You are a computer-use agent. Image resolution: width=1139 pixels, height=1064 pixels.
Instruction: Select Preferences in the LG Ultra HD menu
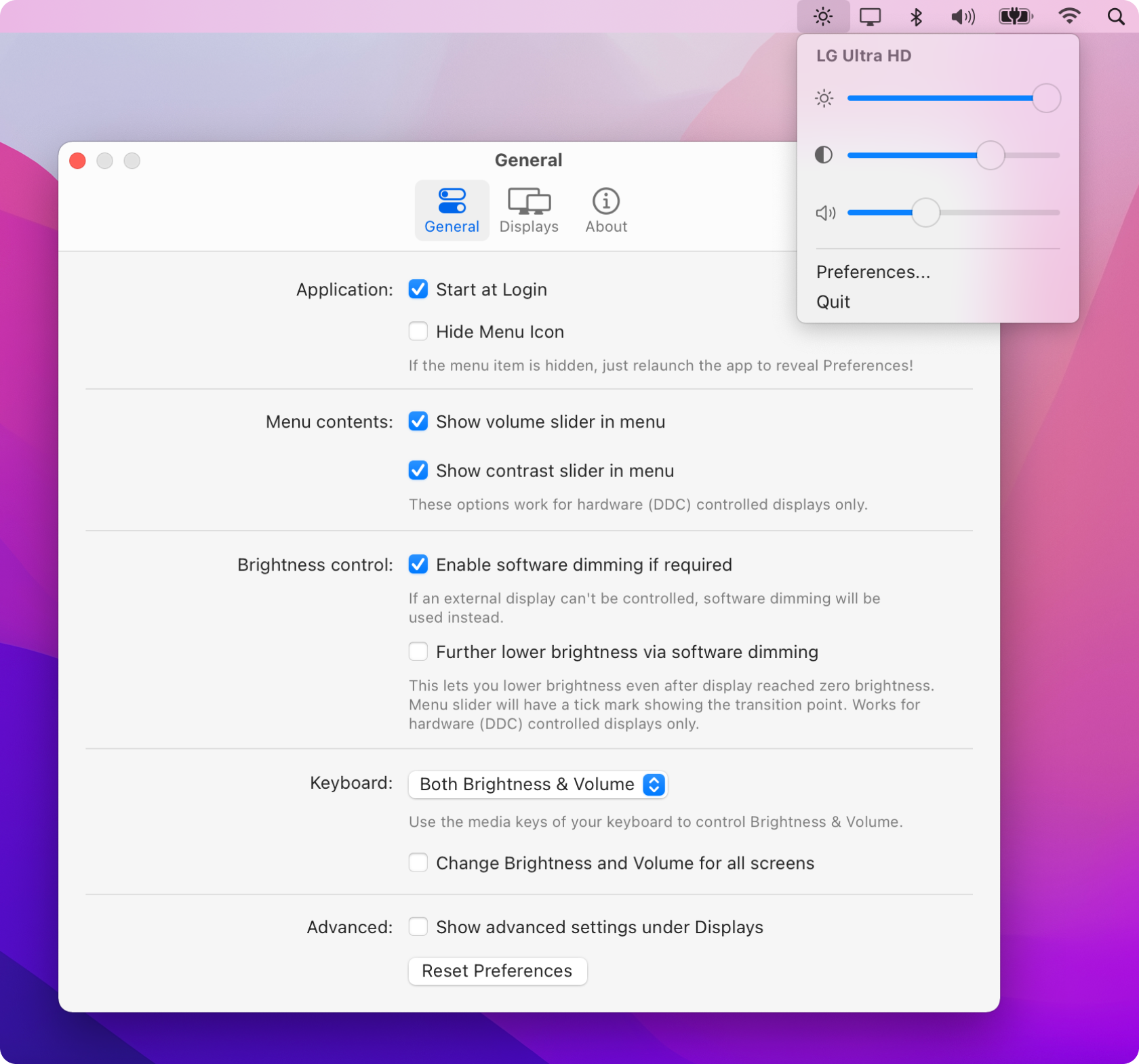[873, 272]
